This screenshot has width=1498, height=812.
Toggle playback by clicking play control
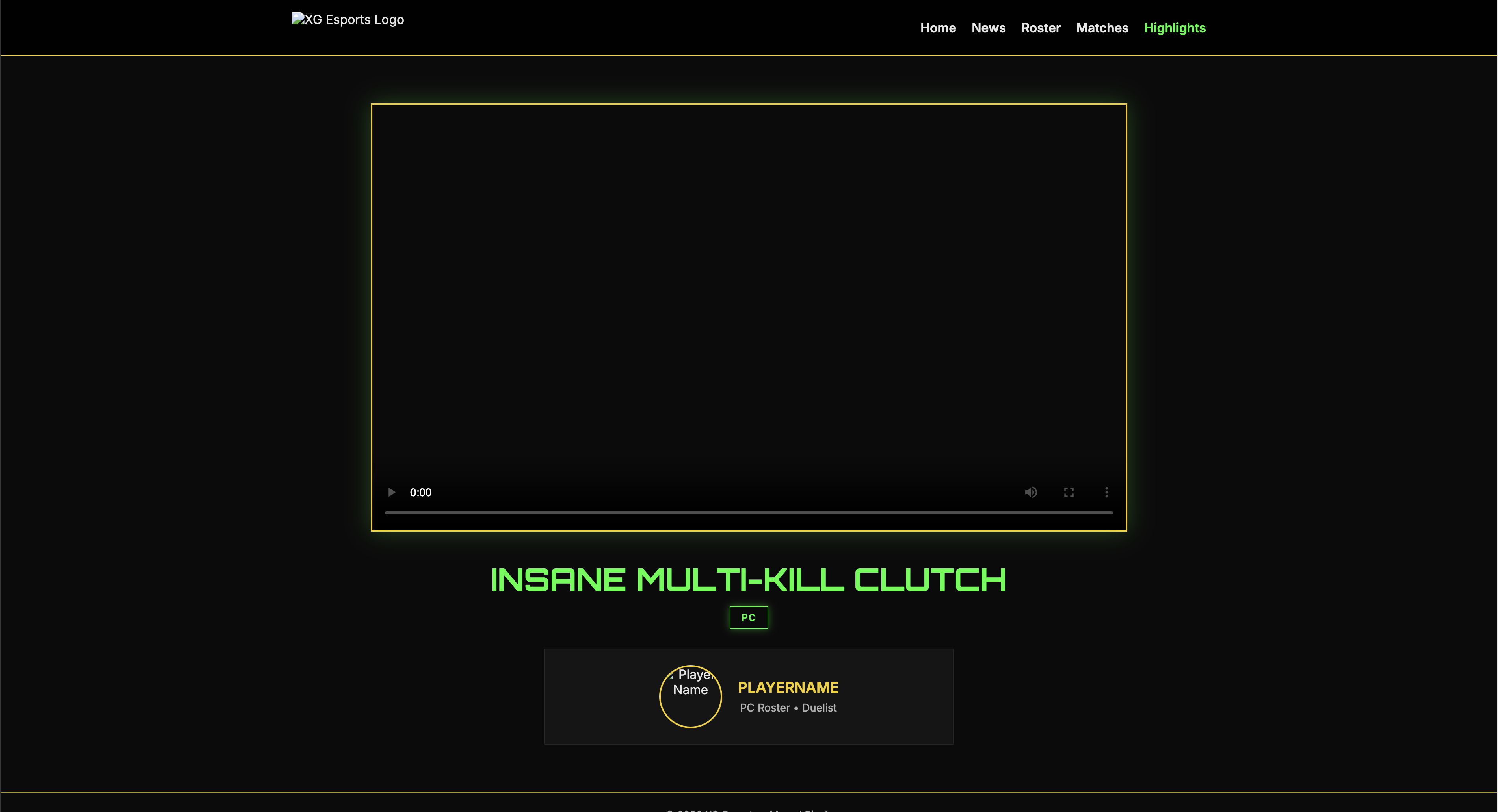click(x=391, y=492)
